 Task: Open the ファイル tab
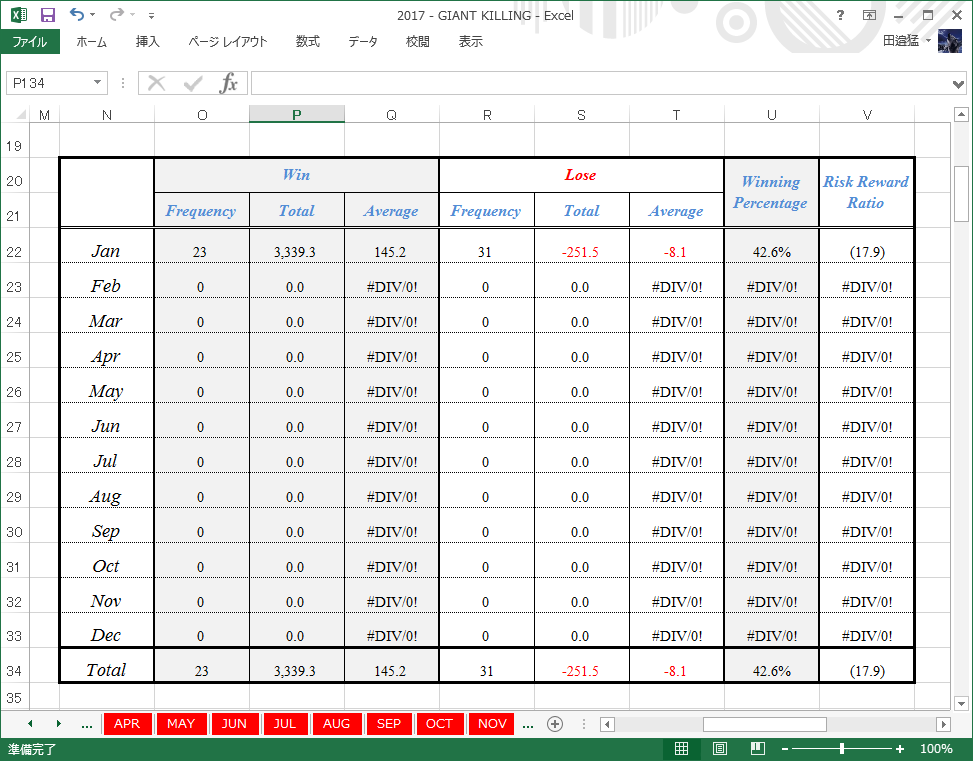[x=30, y=42]
